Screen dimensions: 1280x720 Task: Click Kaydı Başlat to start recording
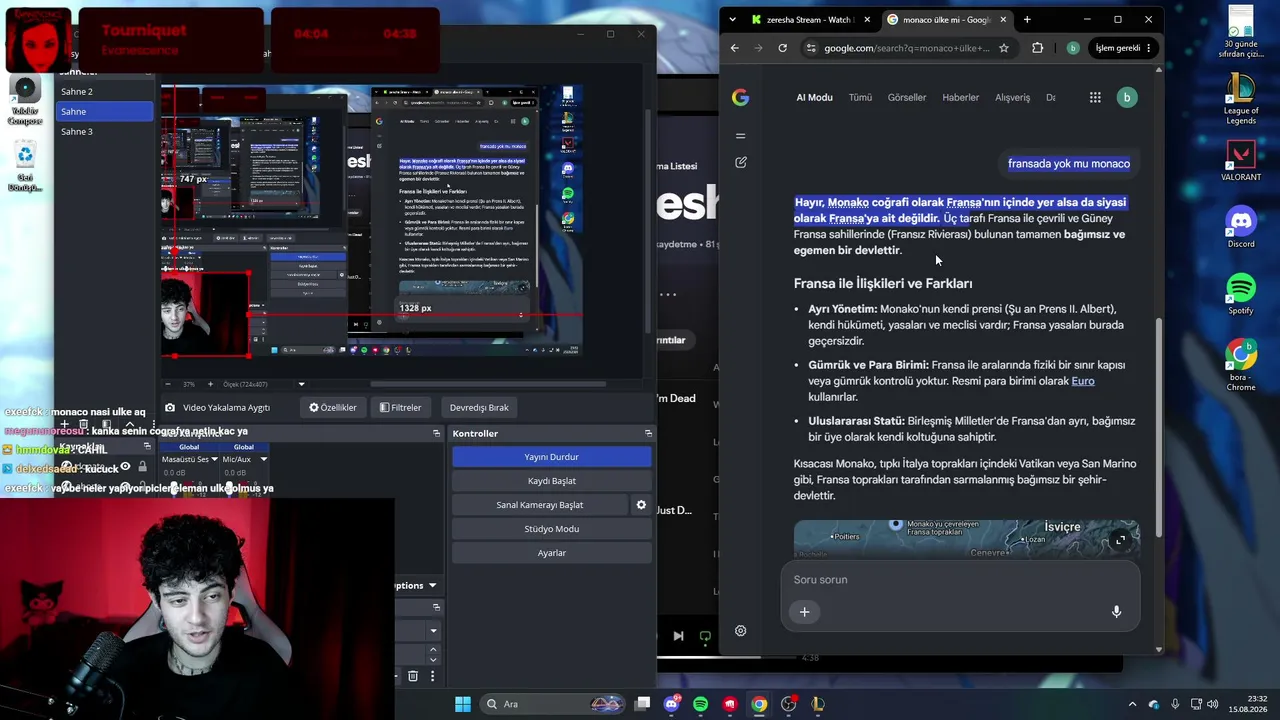tap(551, 481)
